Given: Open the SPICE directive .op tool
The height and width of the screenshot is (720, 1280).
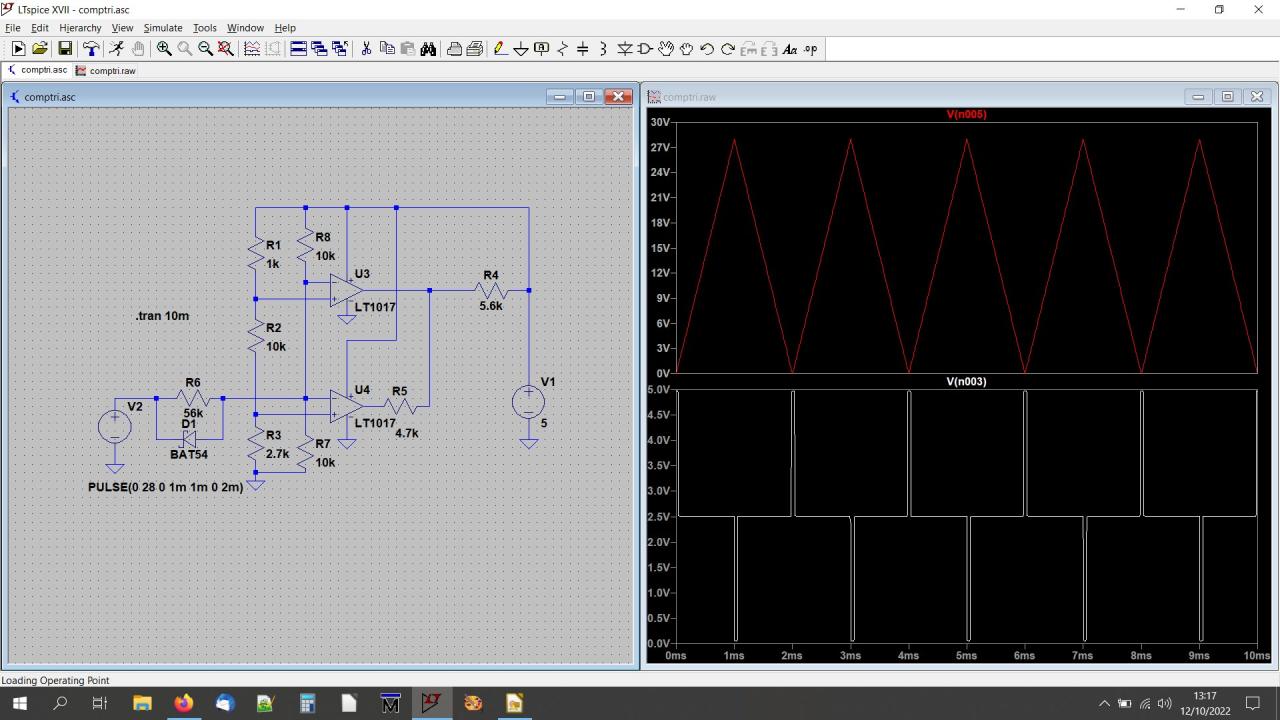Looking at the screenshot, I should coord(810,49).
